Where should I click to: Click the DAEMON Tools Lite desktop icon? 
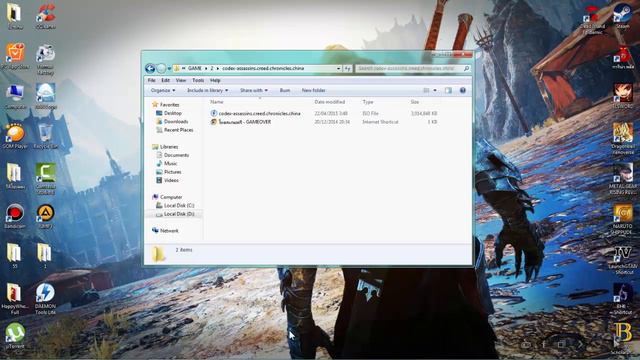coord(45,299)
